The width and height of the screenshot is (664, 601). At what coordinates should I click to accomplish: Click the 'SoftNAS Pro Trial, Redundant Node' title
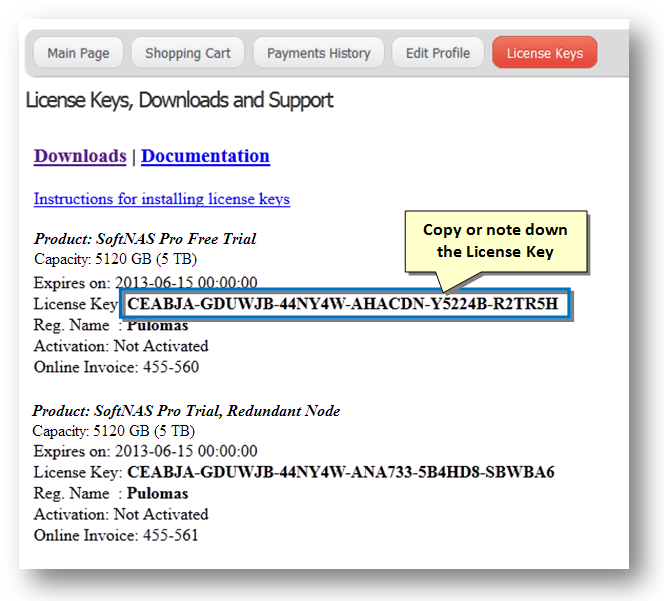click(x=186, y=411)
